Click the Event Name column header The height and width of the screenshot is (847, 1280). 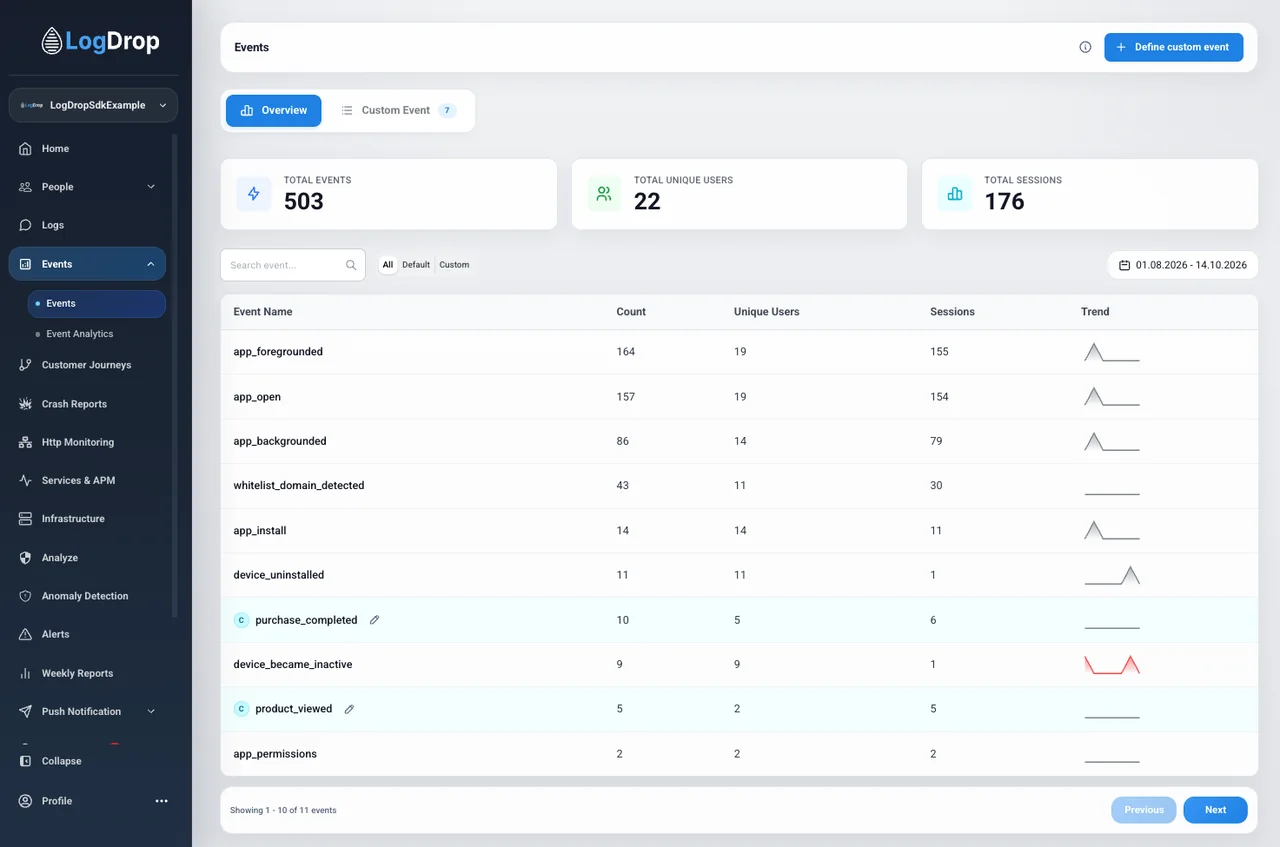click(263, 312)
